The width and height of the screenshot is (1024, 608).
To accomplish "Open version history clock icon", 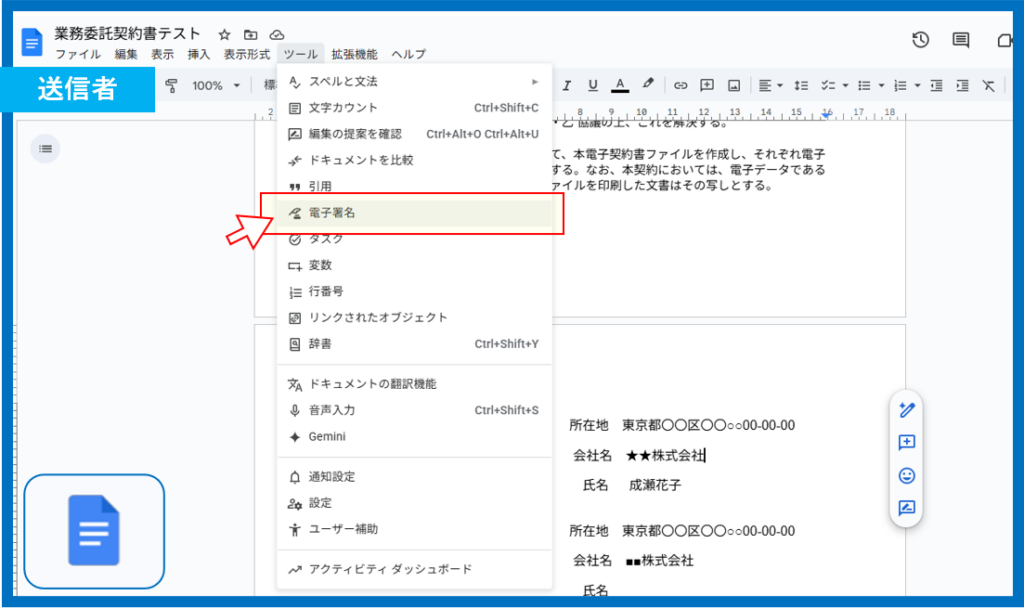I will click(920, 40).
